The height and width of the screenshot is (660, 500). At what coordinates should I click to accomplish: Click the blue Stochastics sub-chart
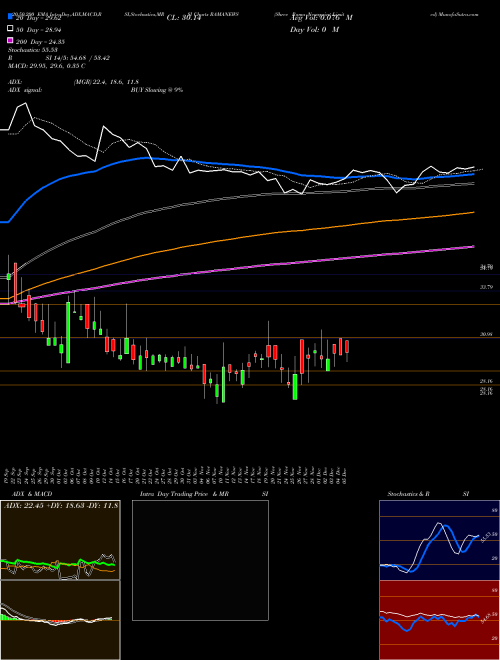click(x=439, y=540)
